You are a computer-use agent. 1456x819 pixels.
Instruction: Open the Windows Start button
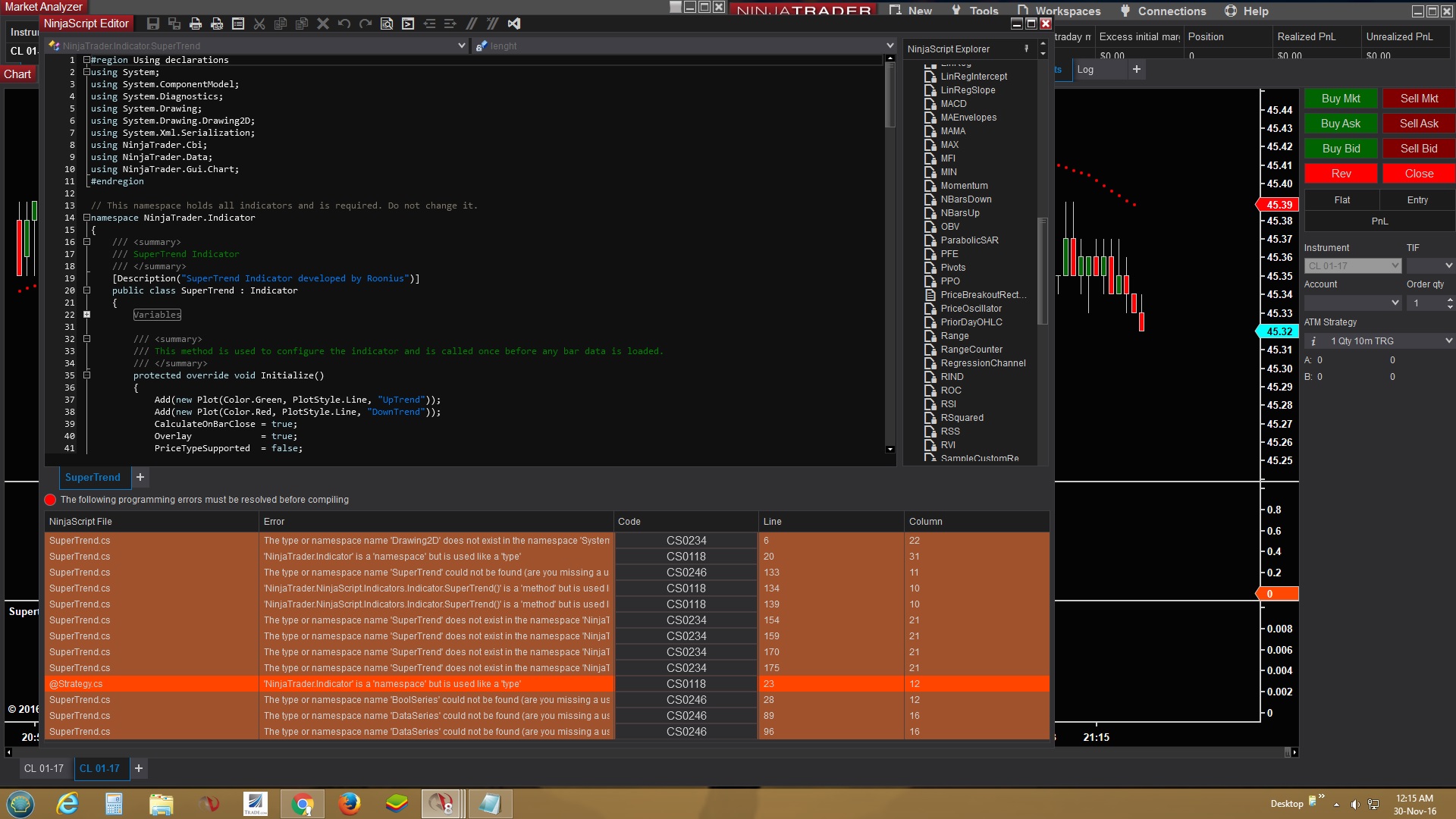tap(20, 804)
